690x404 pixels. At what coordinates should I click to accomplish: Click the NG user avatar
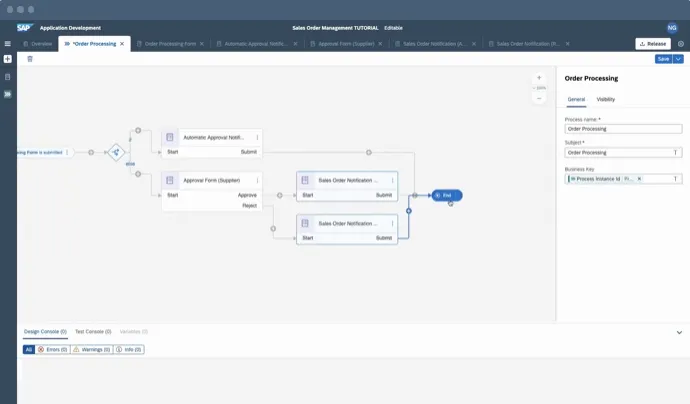pos(672,28)
